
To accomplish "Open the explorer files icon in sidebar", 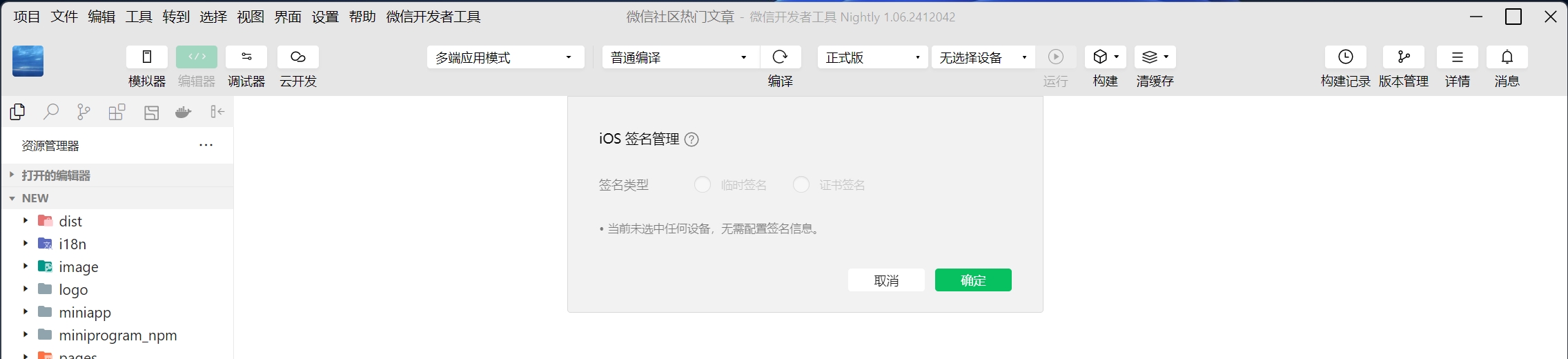I will (x=17, y=112).
